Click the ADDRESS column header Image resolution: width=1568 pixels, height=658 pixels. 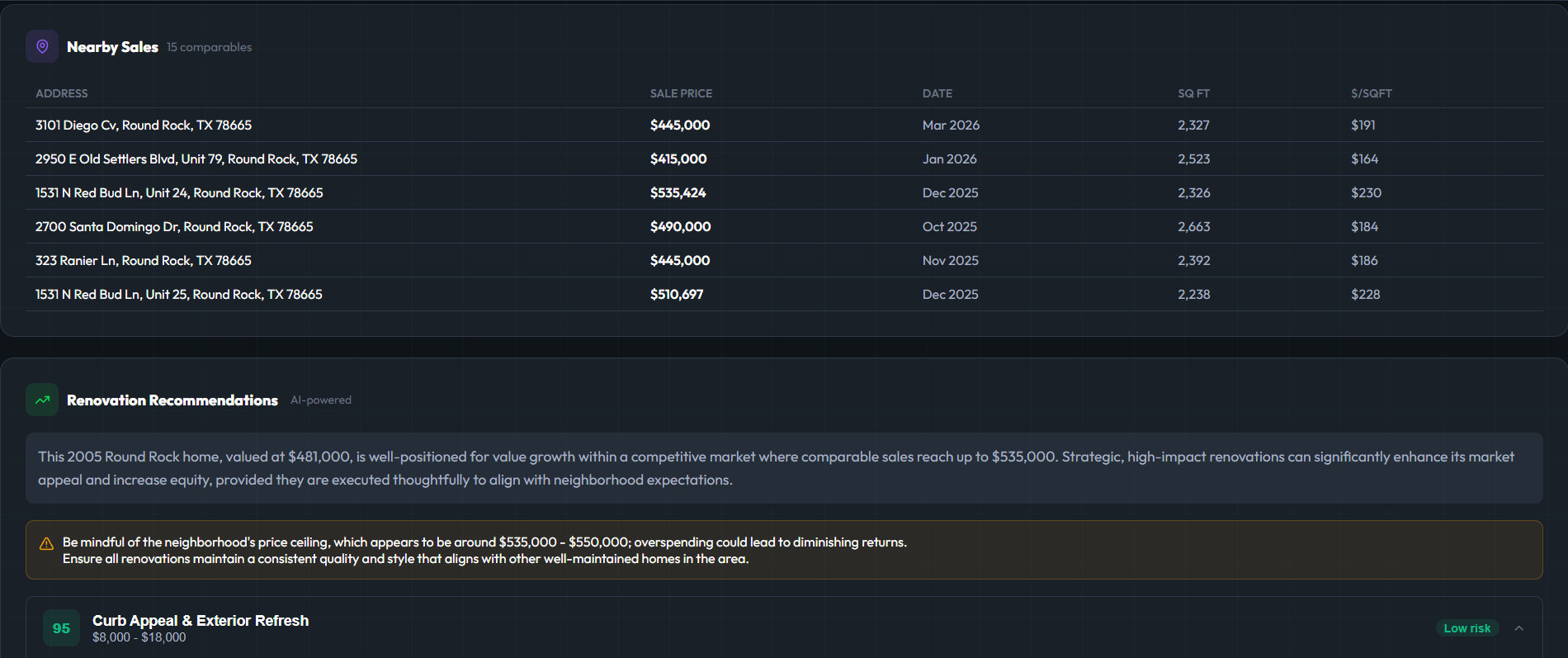click(61, 93)
